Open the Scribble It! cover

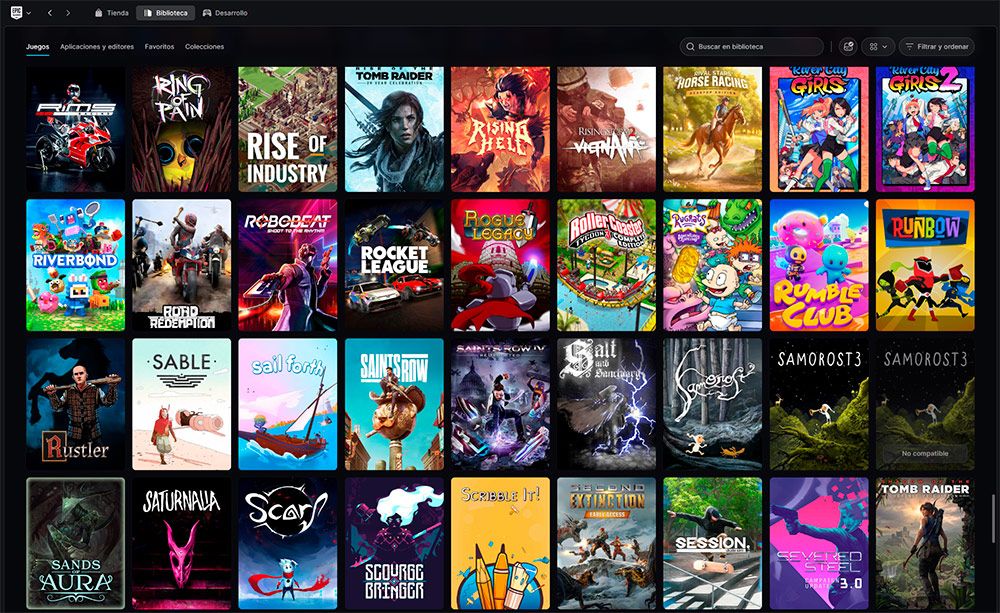[x=501, y=543]
